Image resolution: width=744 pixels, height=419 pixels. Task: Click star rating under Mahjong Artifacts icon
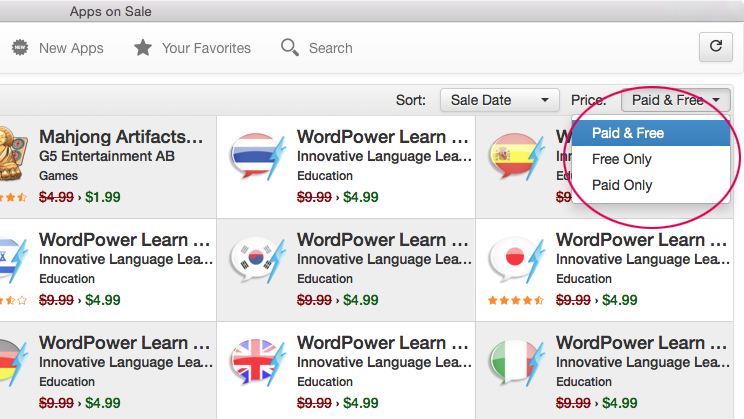point(13,197)
